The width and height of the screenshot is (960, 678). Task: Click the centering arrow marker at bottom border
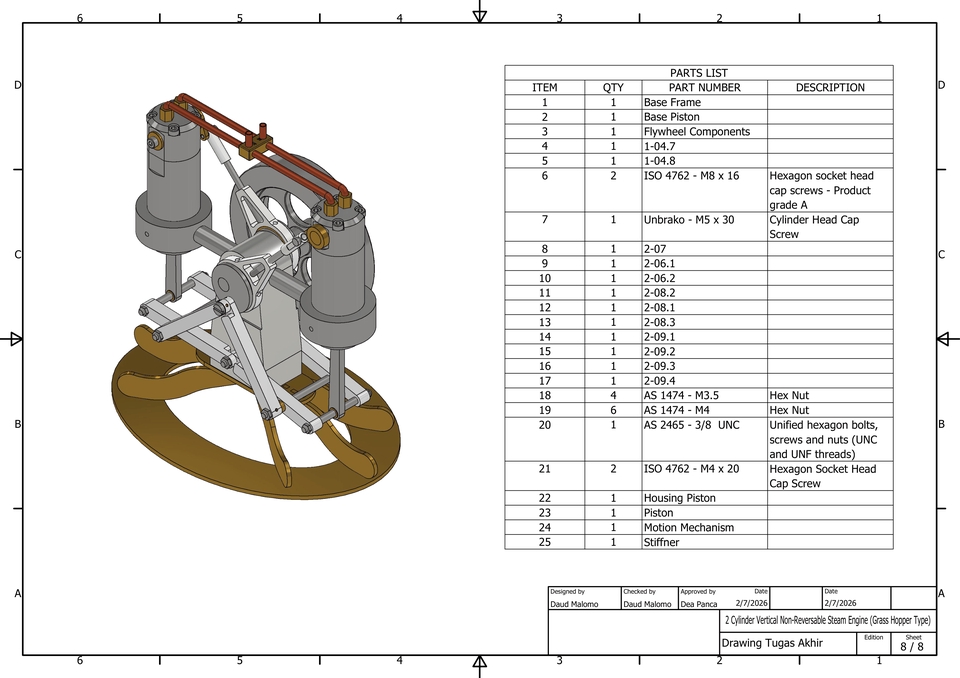pos(481,664)
